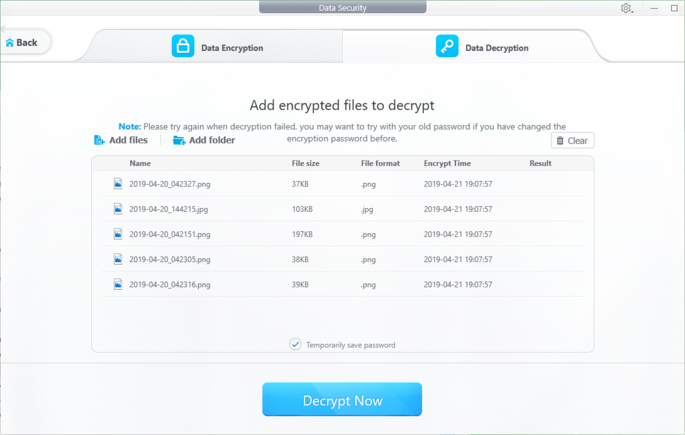Click the trash icon in Clear button

click(x=560, y=141)
